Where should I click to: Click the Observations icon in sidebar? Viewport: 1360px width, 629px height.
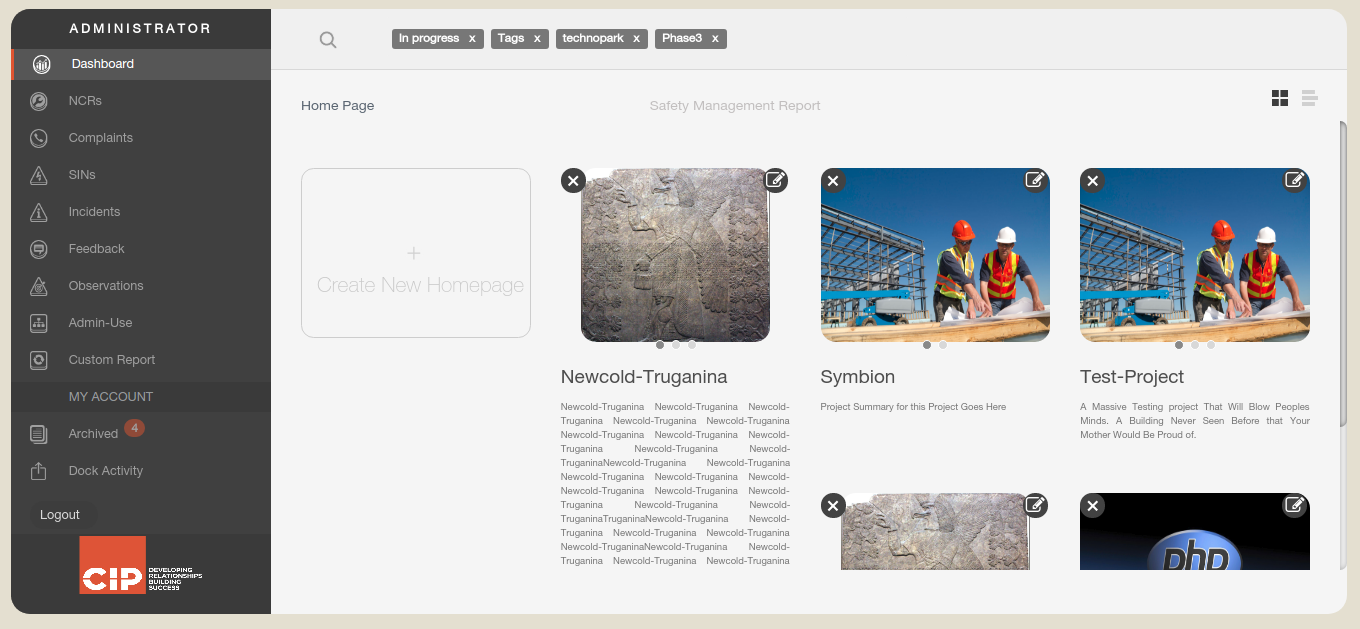coord(39,286)
